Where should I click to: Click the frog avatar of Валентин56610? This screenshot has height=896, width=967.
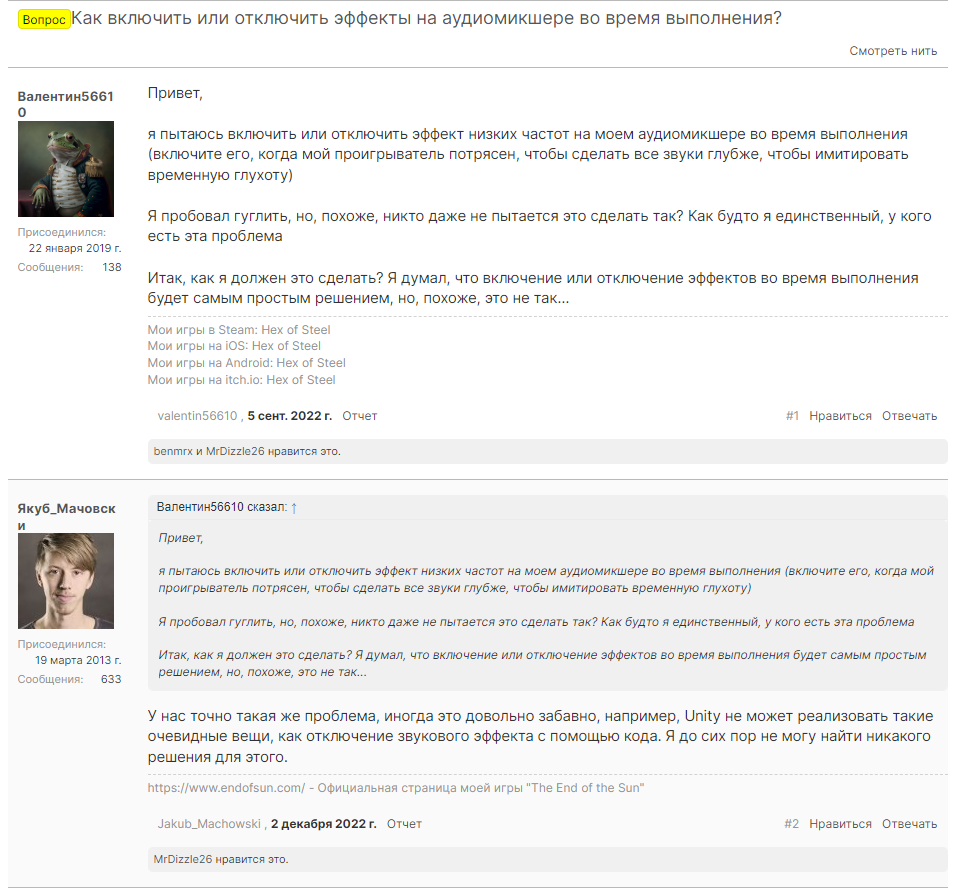pyautogui.click(x=66, y=169)
